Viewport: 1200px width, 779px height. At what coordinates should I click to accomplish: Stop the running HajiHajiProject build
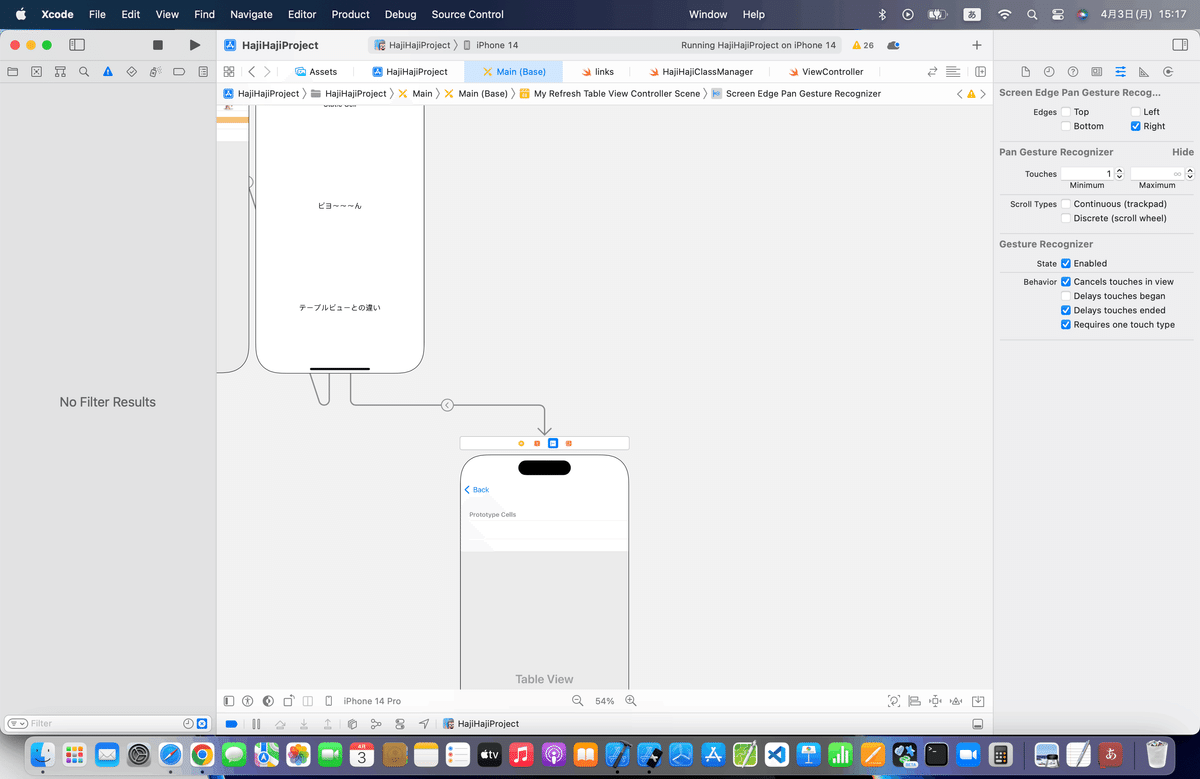click(157, 45)
